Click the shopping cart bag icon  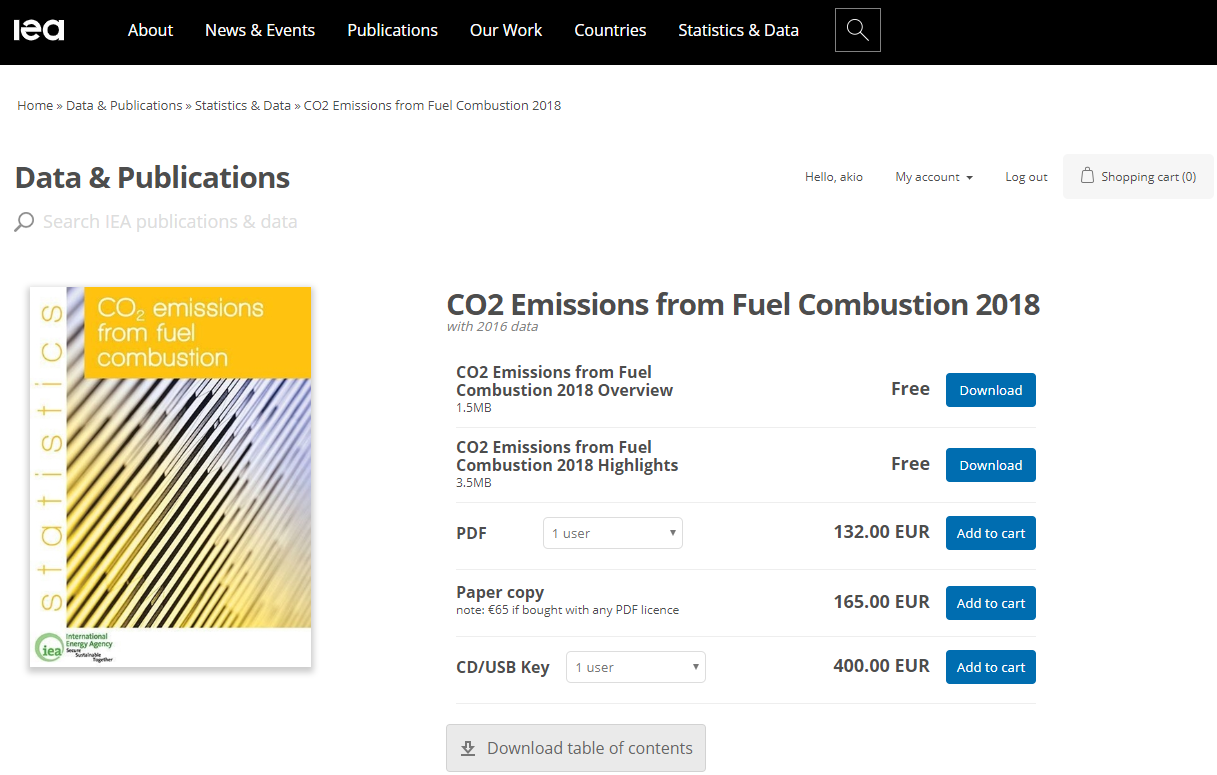coord(1087,176)
